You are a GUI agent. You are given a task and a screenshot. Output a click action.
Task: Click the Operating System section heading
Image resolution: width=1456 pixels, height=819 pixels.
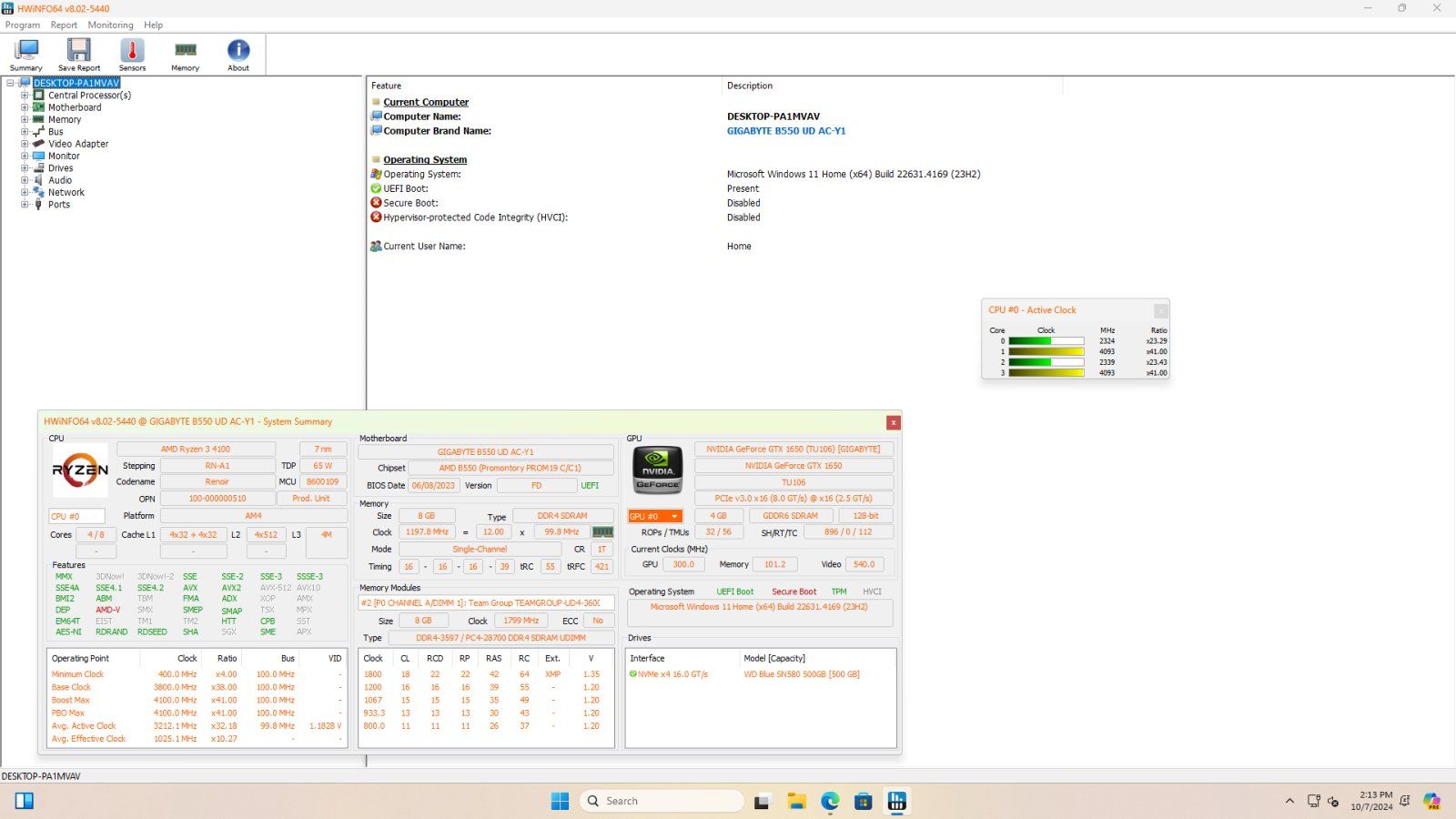[x=425, y=159]
